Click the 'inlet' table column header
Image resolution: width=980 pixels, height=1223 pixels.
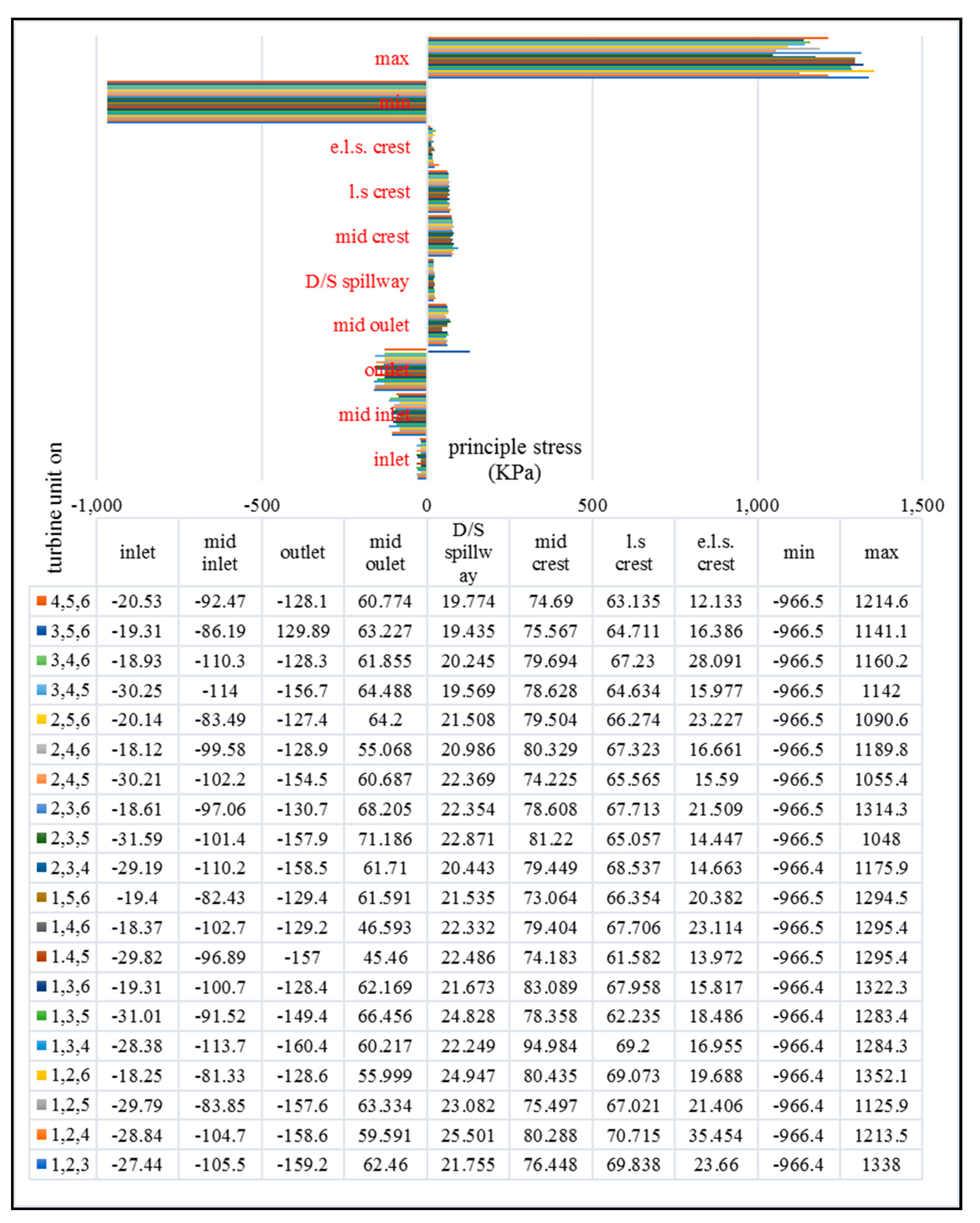(x=137, y=552)
